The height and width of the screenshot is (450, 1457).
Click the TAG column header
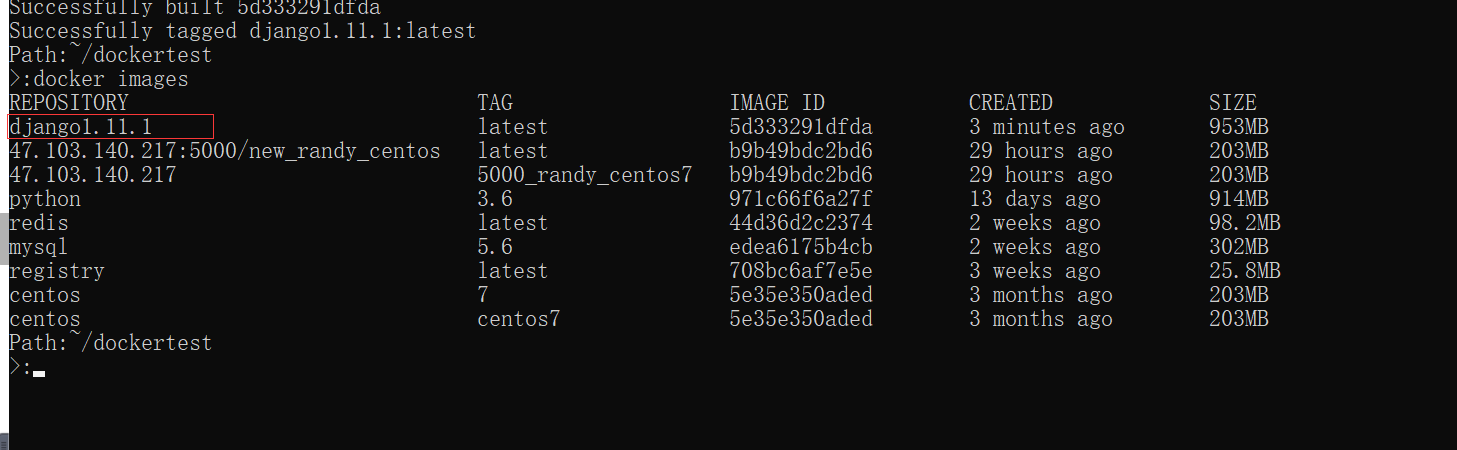click(x=495, y=103)
